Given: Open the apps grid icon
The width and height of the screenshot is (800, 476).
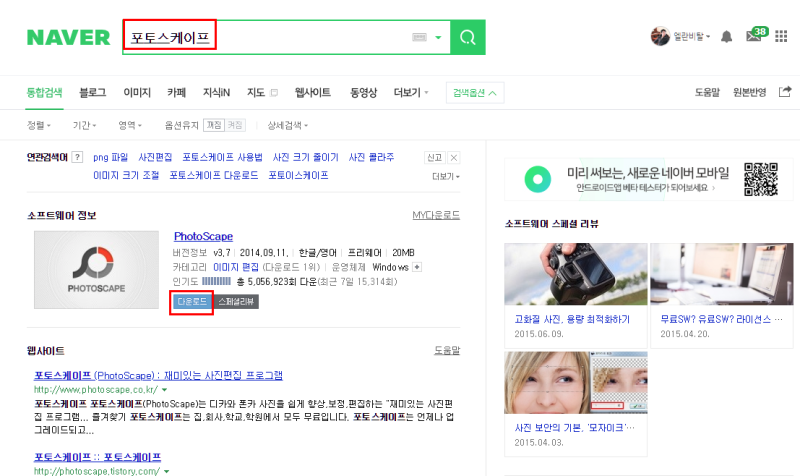Looking at the screenshot, I should coord(781,36).
